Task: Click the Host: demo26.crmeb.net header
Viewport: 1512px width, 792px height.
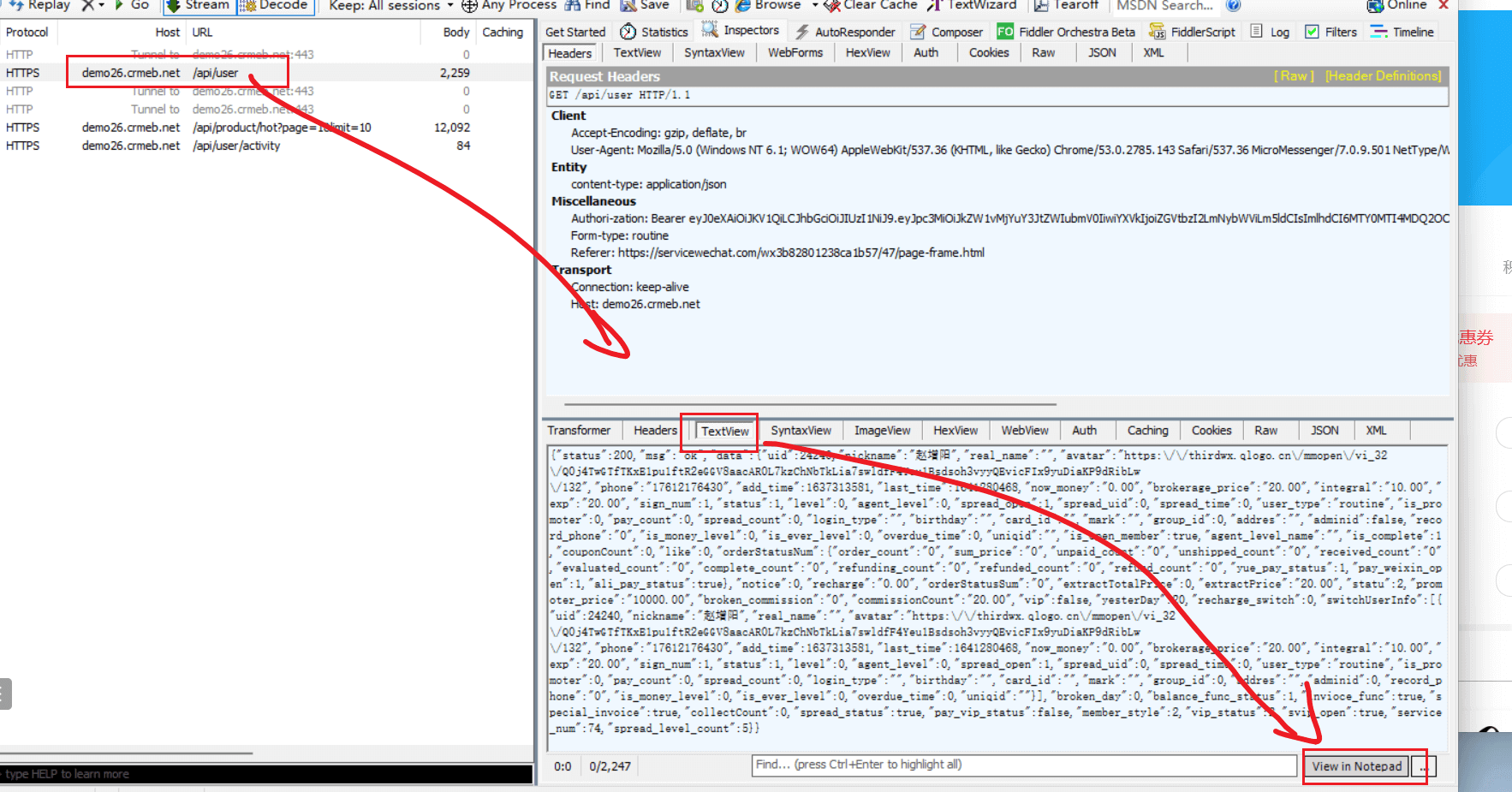Action: (635, 304)
